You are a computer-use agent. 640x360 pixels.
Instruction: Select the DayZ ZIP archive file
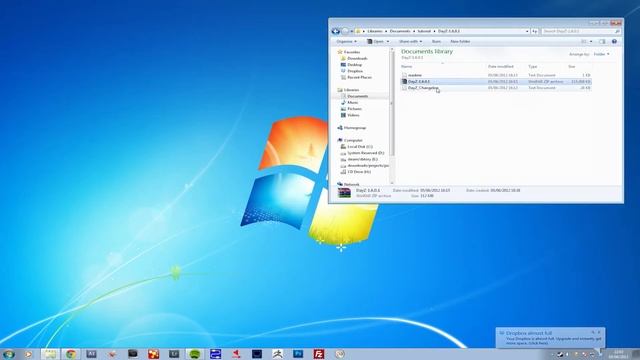496,82
